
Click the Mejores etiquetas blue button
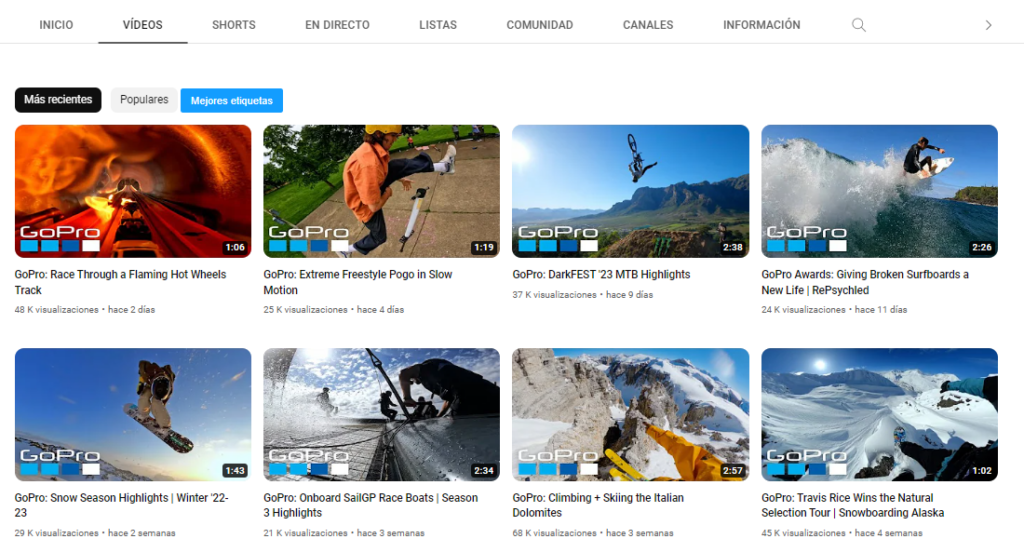tap(231, 101)
